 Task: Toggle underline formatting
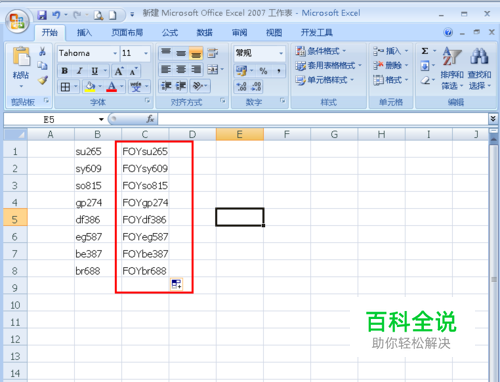tap(95, 71)
